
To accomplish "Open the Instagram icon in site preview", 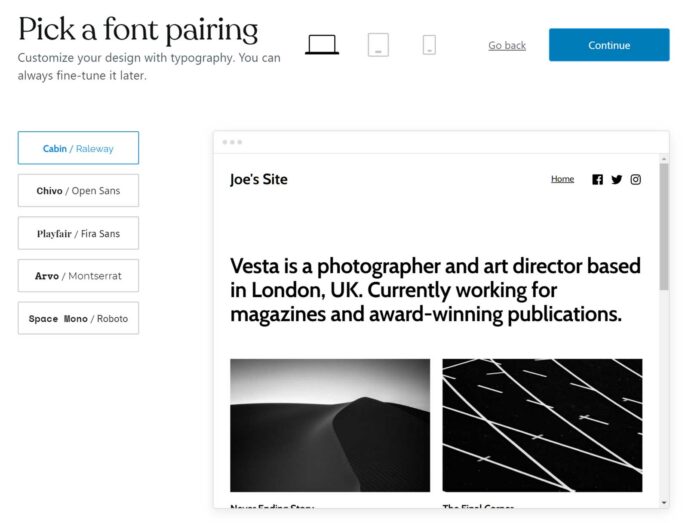I will tap(635, 179).
